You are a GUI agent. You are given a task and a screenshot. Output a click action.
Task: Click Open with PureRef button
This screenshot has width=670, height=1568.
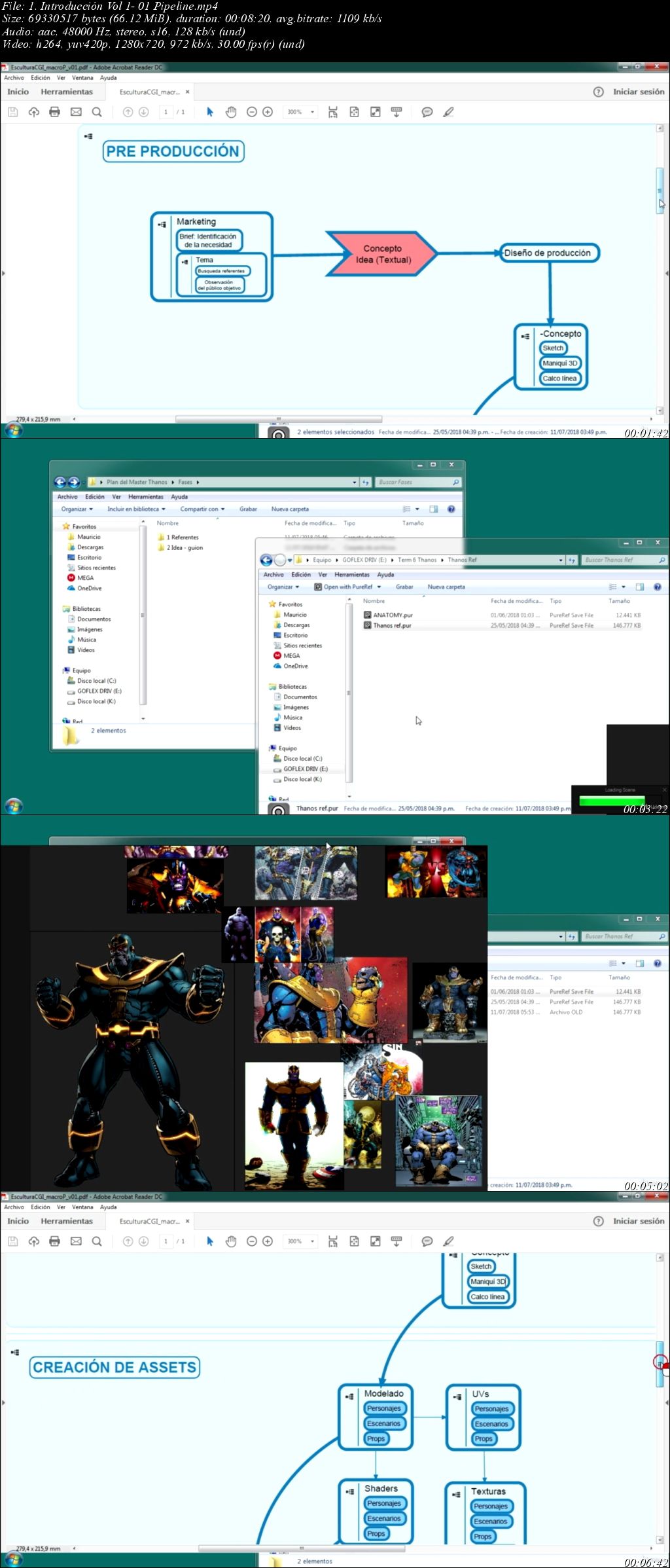click(344, 587)
